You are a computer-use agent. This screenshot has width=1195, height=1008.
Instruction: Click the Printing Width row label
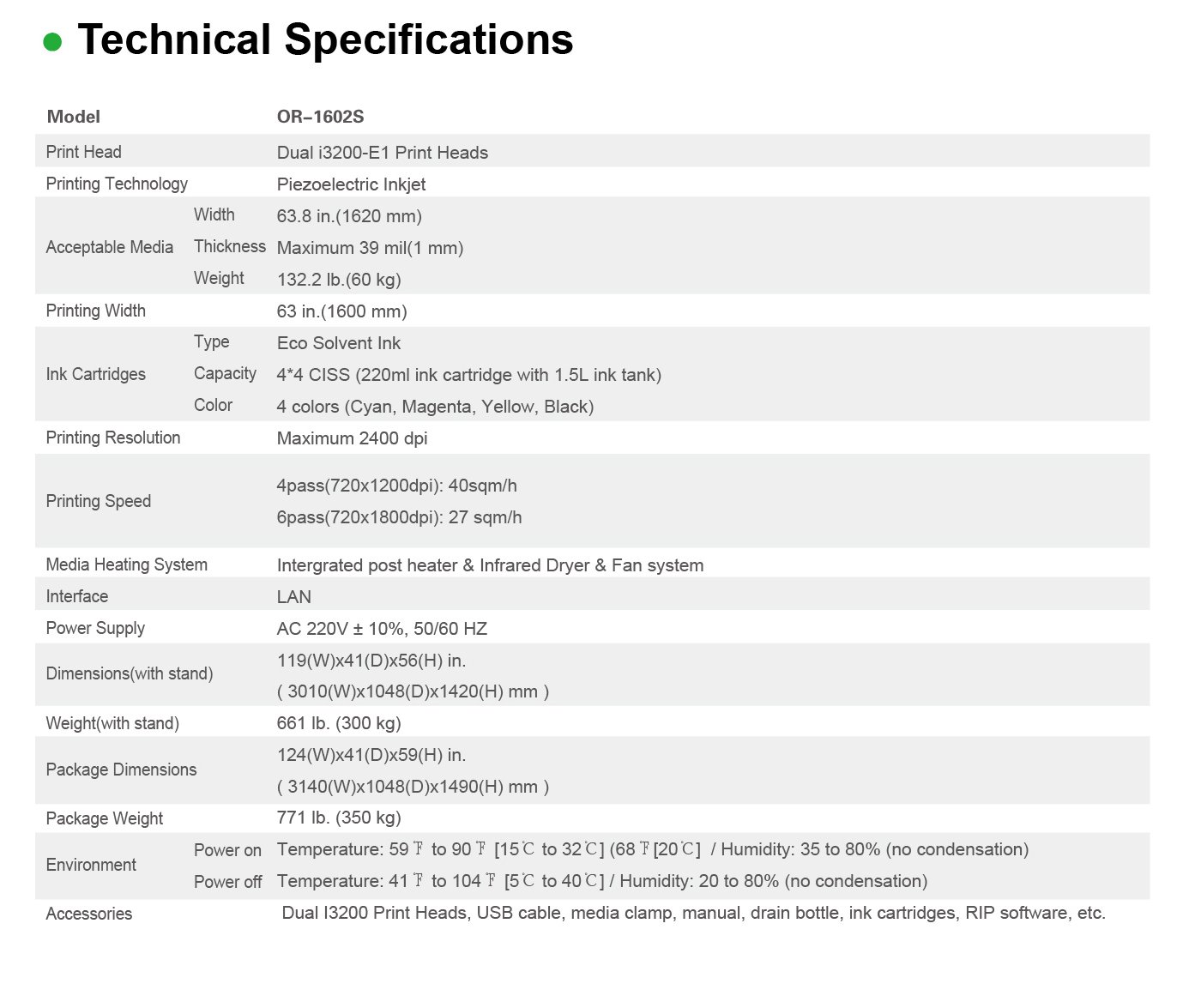point(95,311)
